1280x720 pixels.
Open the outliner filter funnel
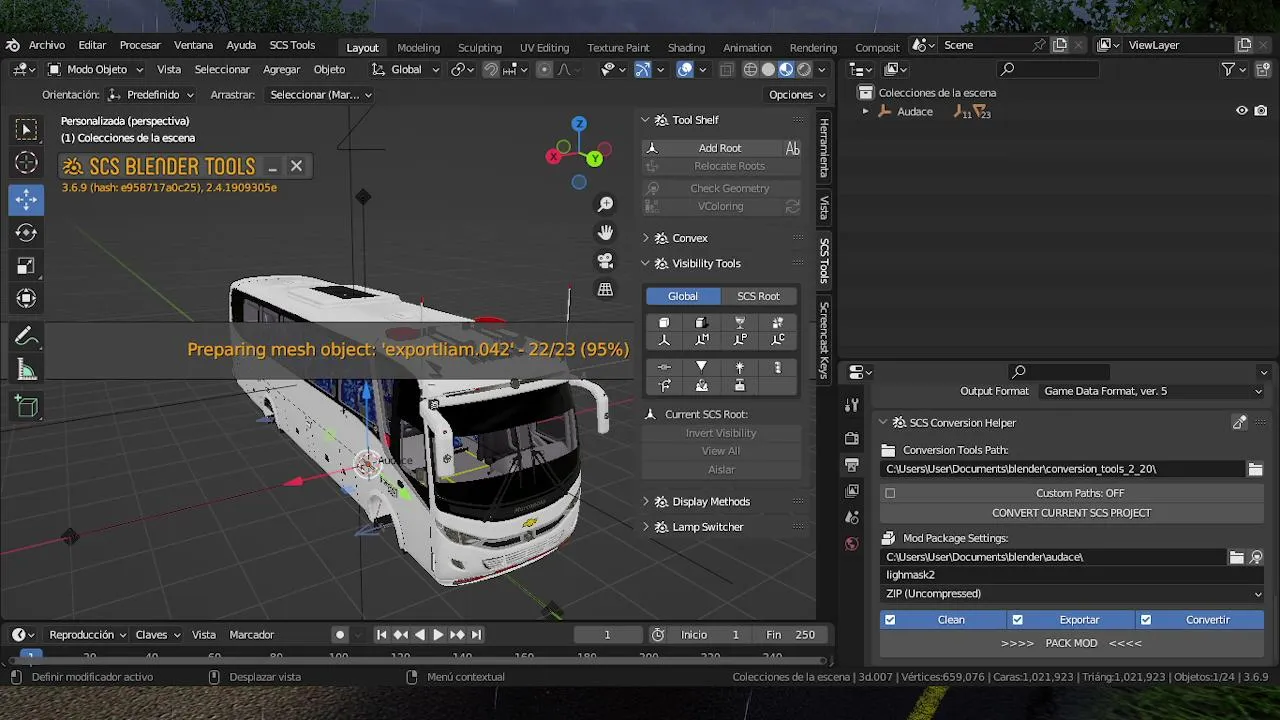tap(1228, 69)
